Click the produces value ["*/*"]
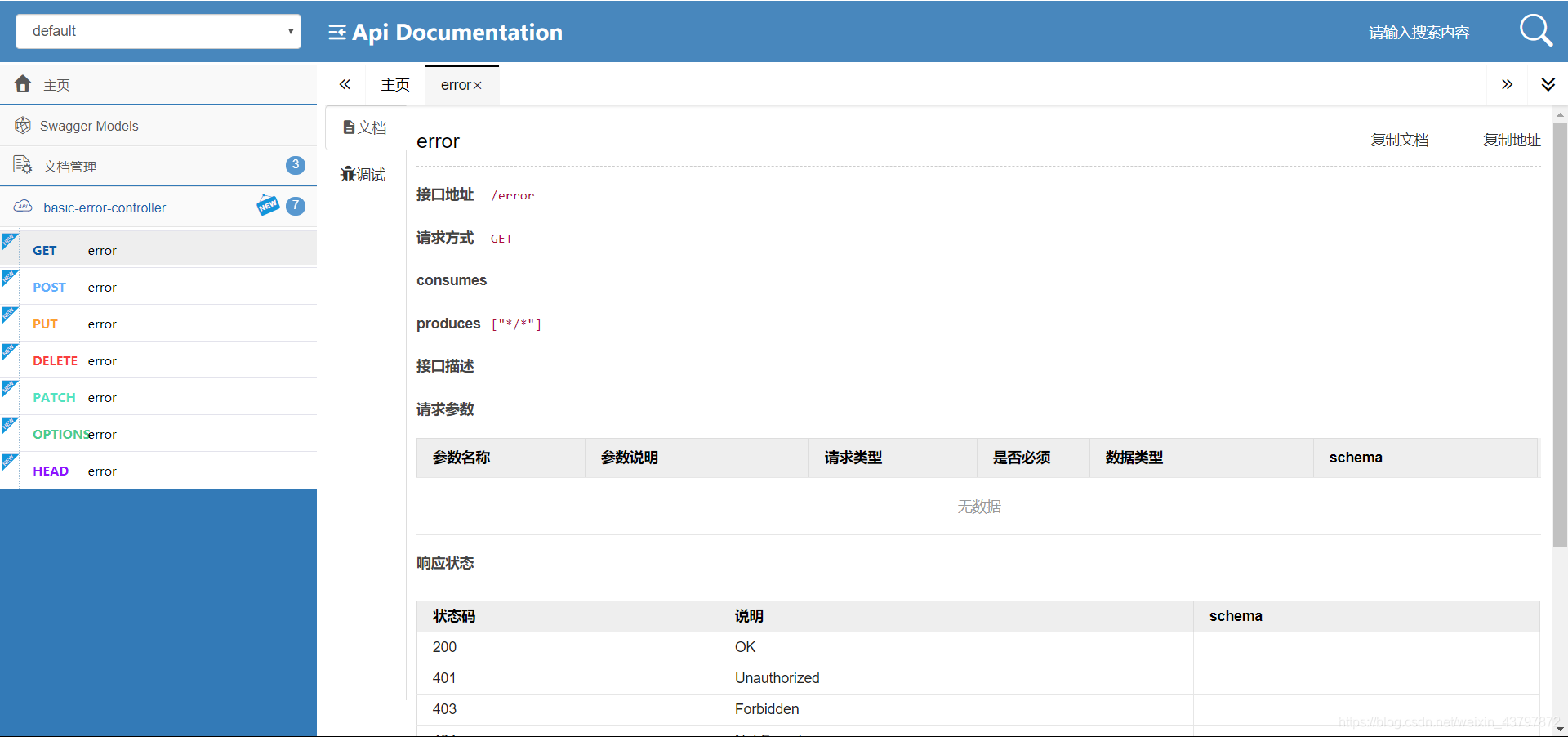The image size is (1568, 737). point(516,324)
